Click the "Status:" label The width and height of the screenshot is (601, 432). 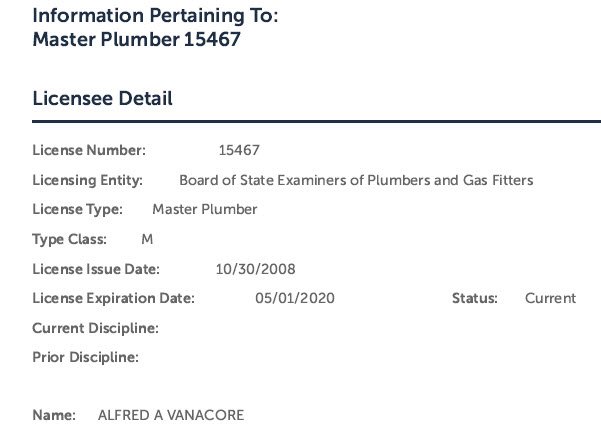click(x=474, y=298)
